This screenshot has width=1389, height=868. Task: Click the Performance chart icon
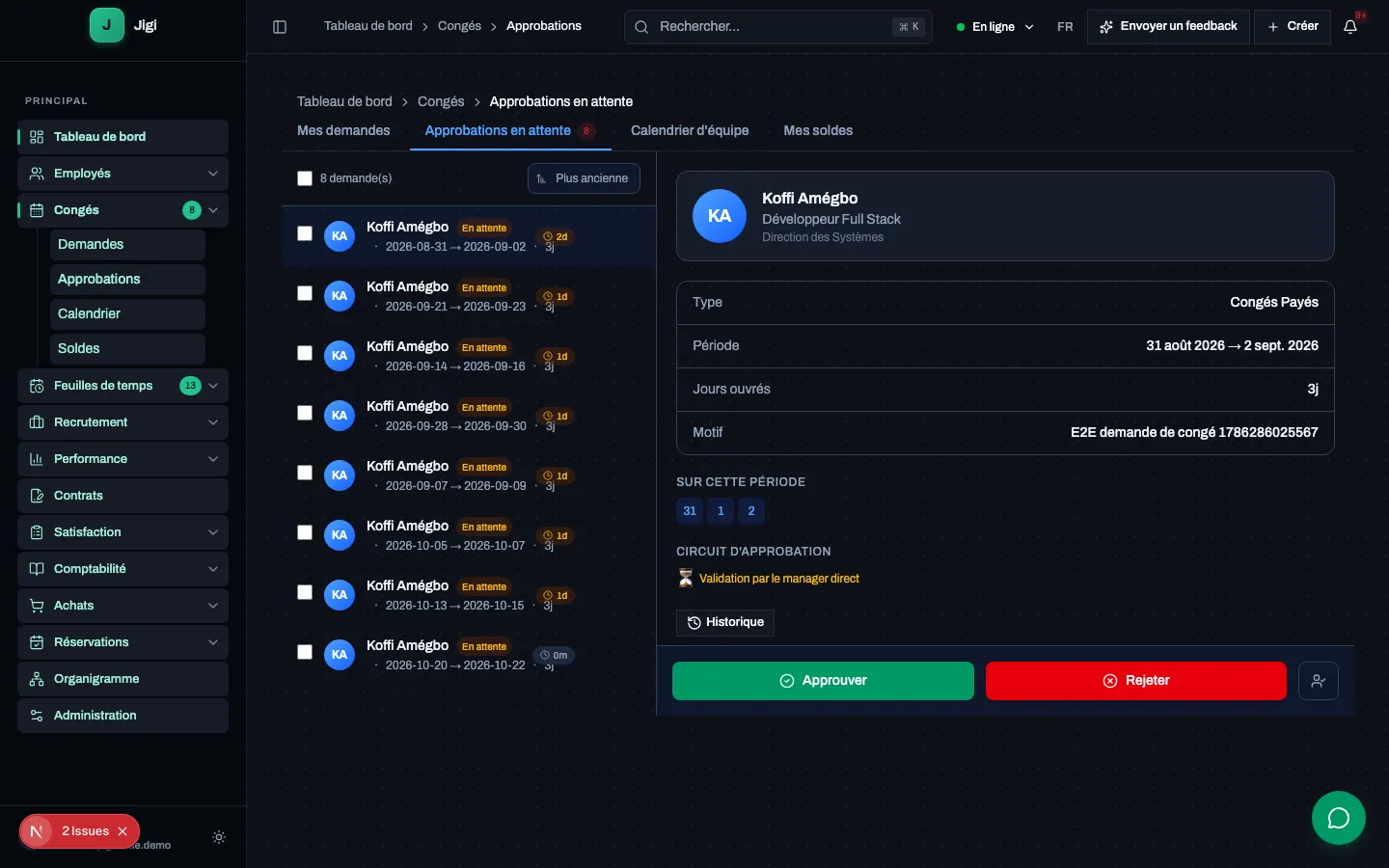click(x=37, y=459)
